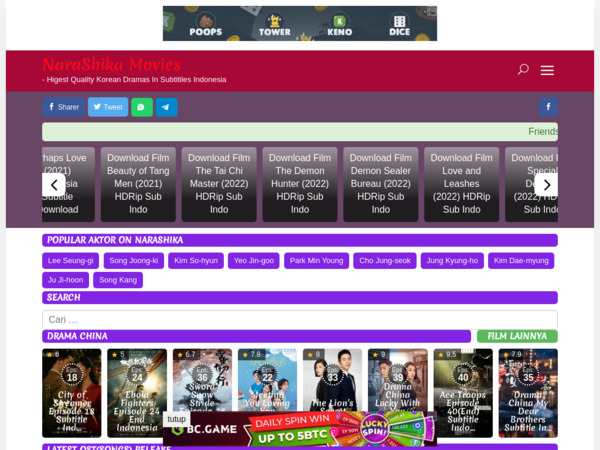This screenshot has width=600, height=450.
Task: Click the Drama China section heading
Action: coord(256,336)
